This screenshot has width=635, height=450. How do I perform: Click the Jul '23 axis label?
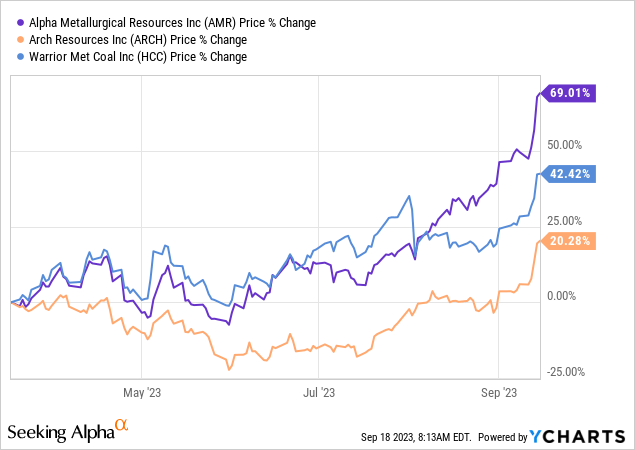tap(317, 392)
